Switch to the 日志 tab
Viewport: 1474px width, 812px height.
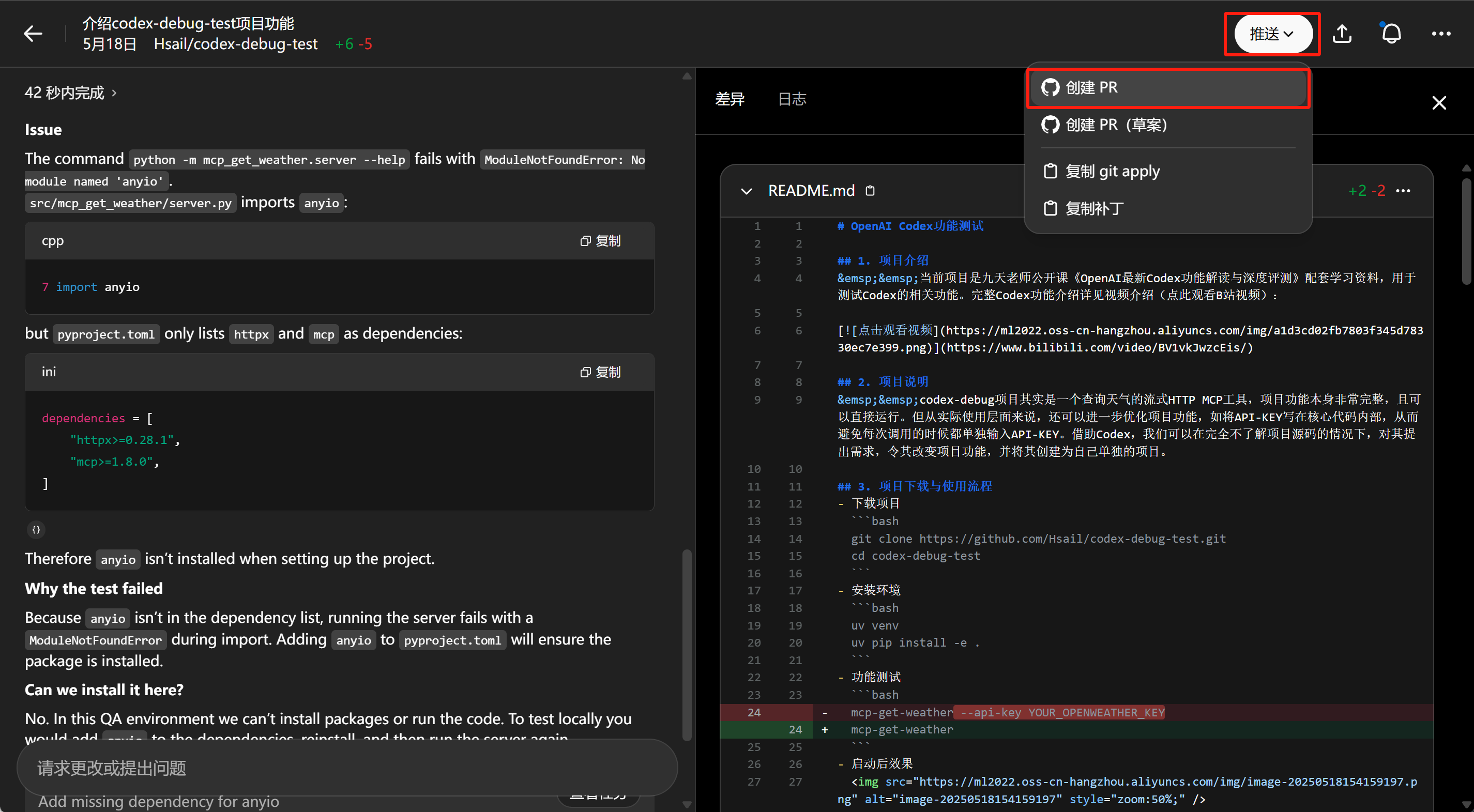tap(792, 99)
